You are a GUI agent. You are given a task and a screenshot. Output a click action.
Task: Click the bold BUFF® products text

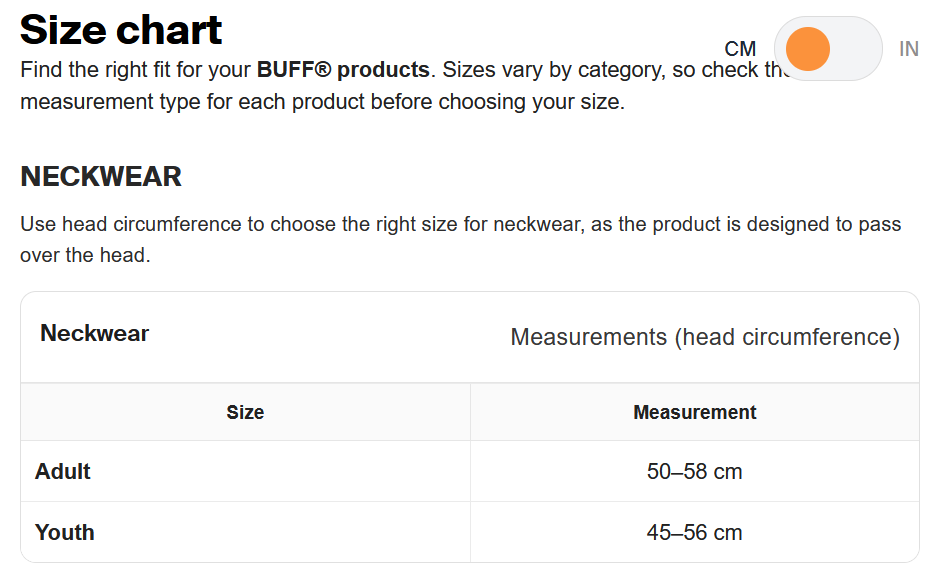pos(343,70)
